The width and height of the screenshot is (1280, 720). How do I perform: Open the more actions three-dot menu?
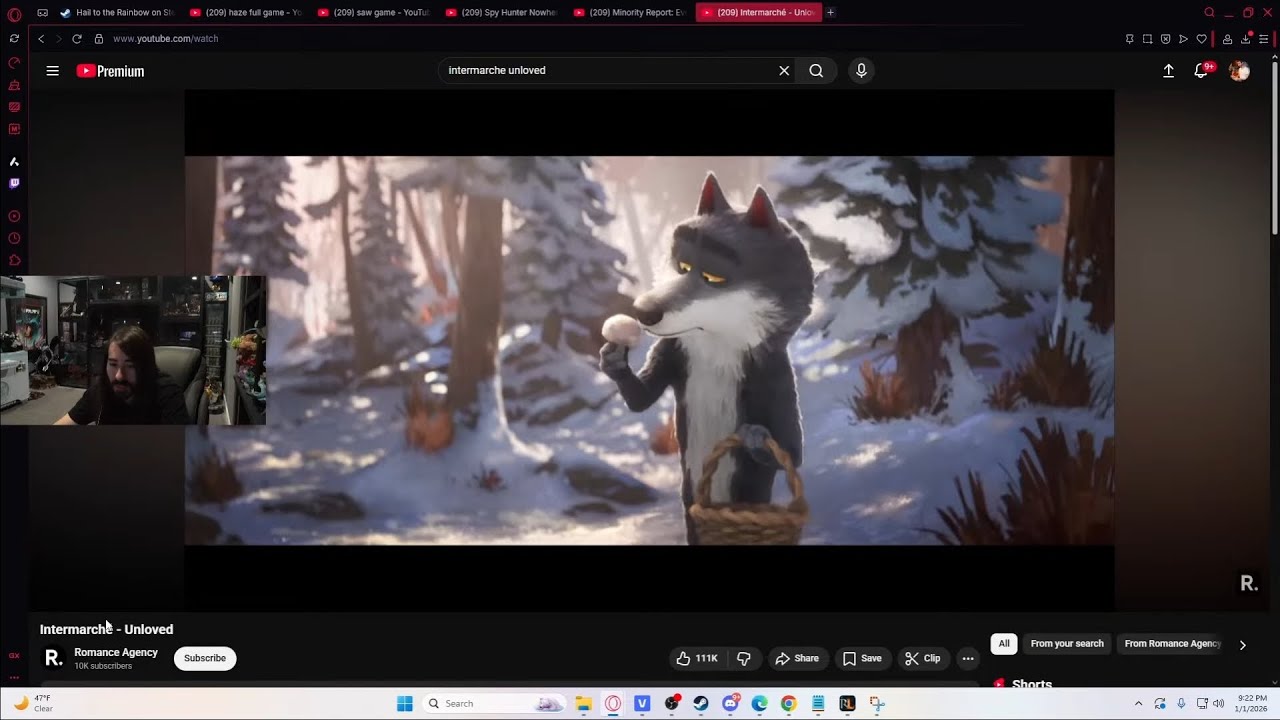pos(967,658)
